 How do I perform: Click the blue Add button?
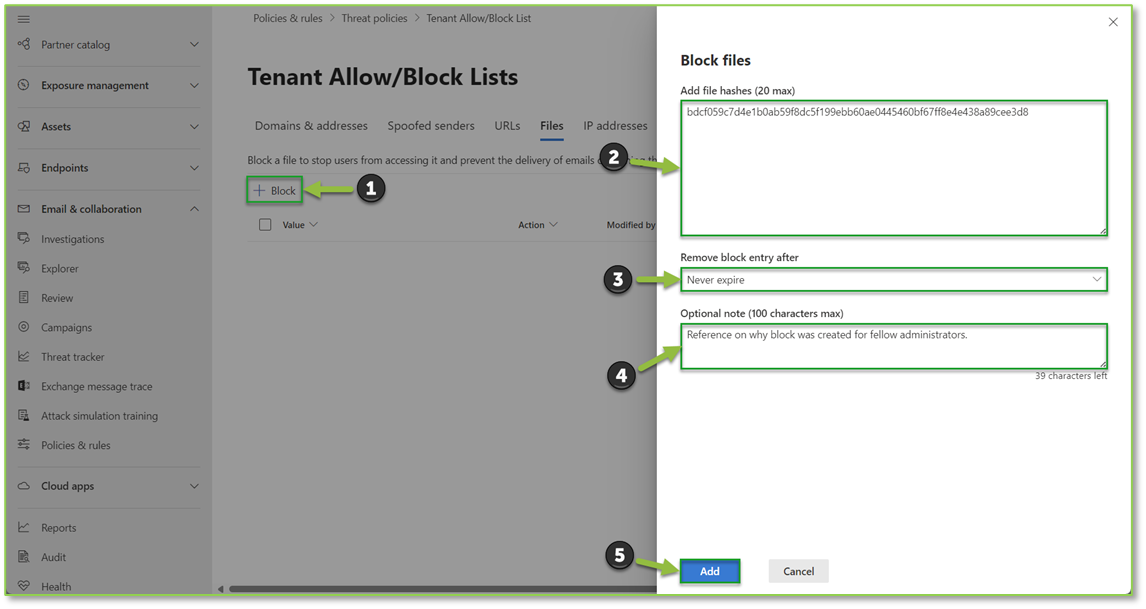click(x=710, y=571)
